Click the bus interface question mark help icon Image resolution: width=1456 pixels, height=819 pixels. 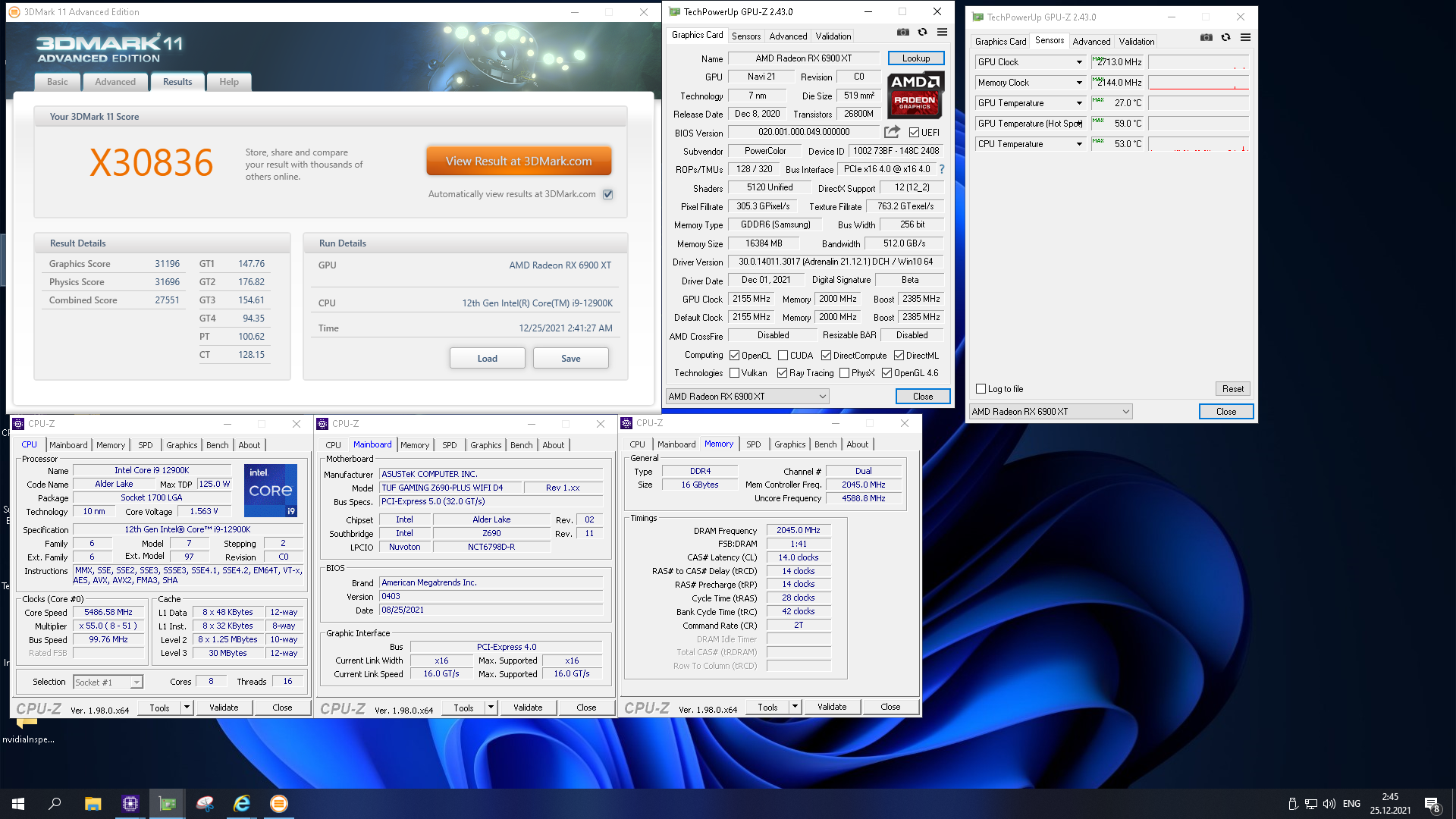[942, 169]
